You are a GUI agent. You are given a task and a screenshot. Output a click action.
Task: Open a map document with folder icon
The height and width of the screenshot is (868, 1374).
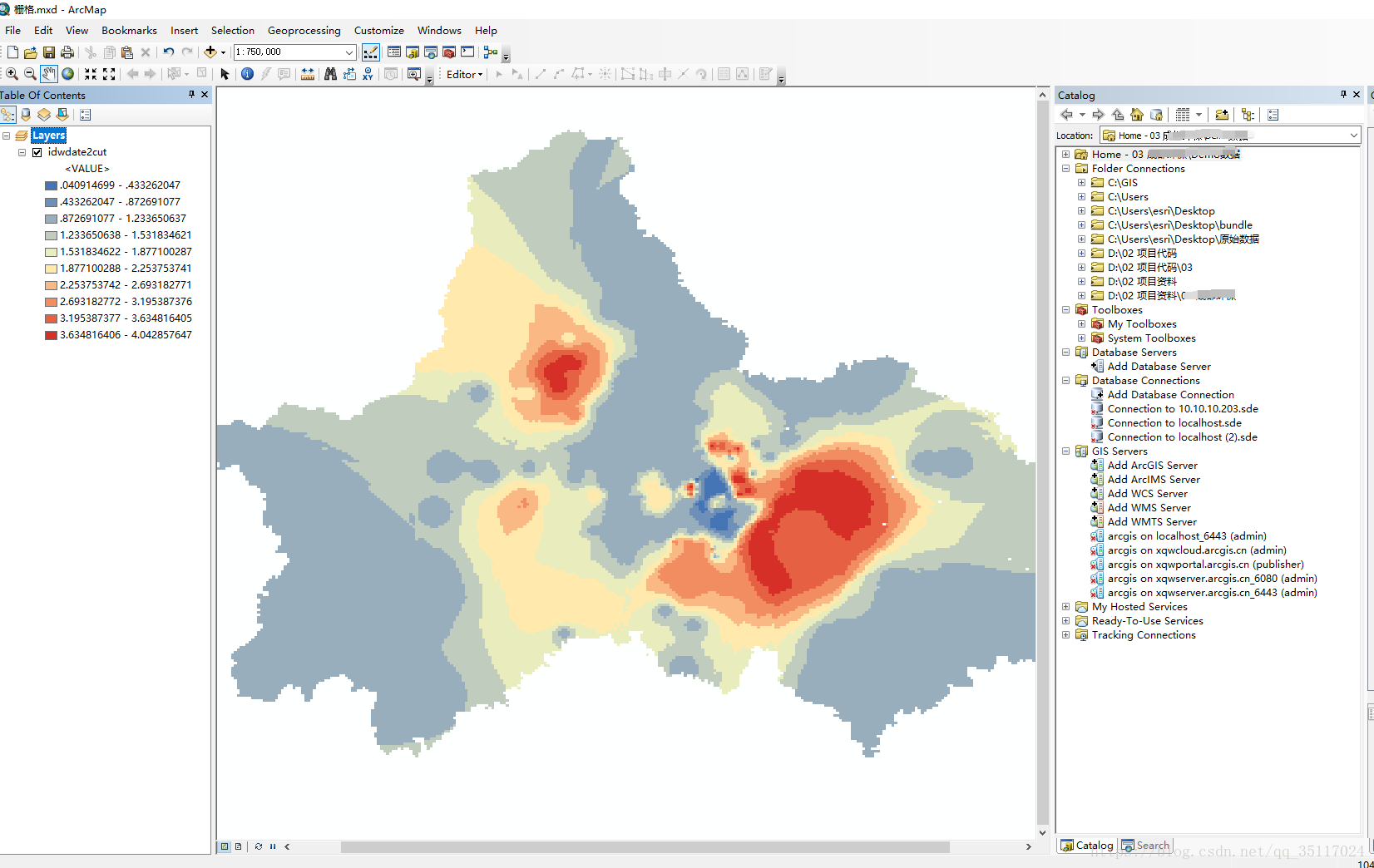(31, 52)
